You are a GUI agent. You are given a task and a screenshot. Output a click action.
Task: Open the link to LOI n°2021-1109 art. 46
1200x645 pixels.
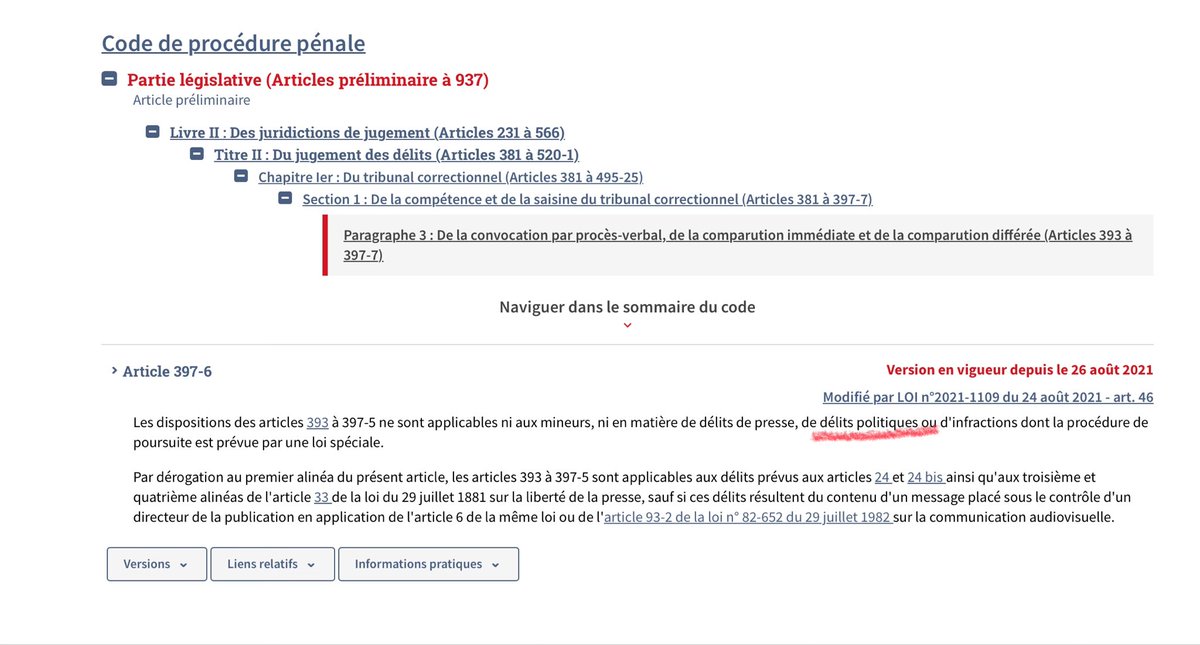pyautogui.click(x=989, y=396)
